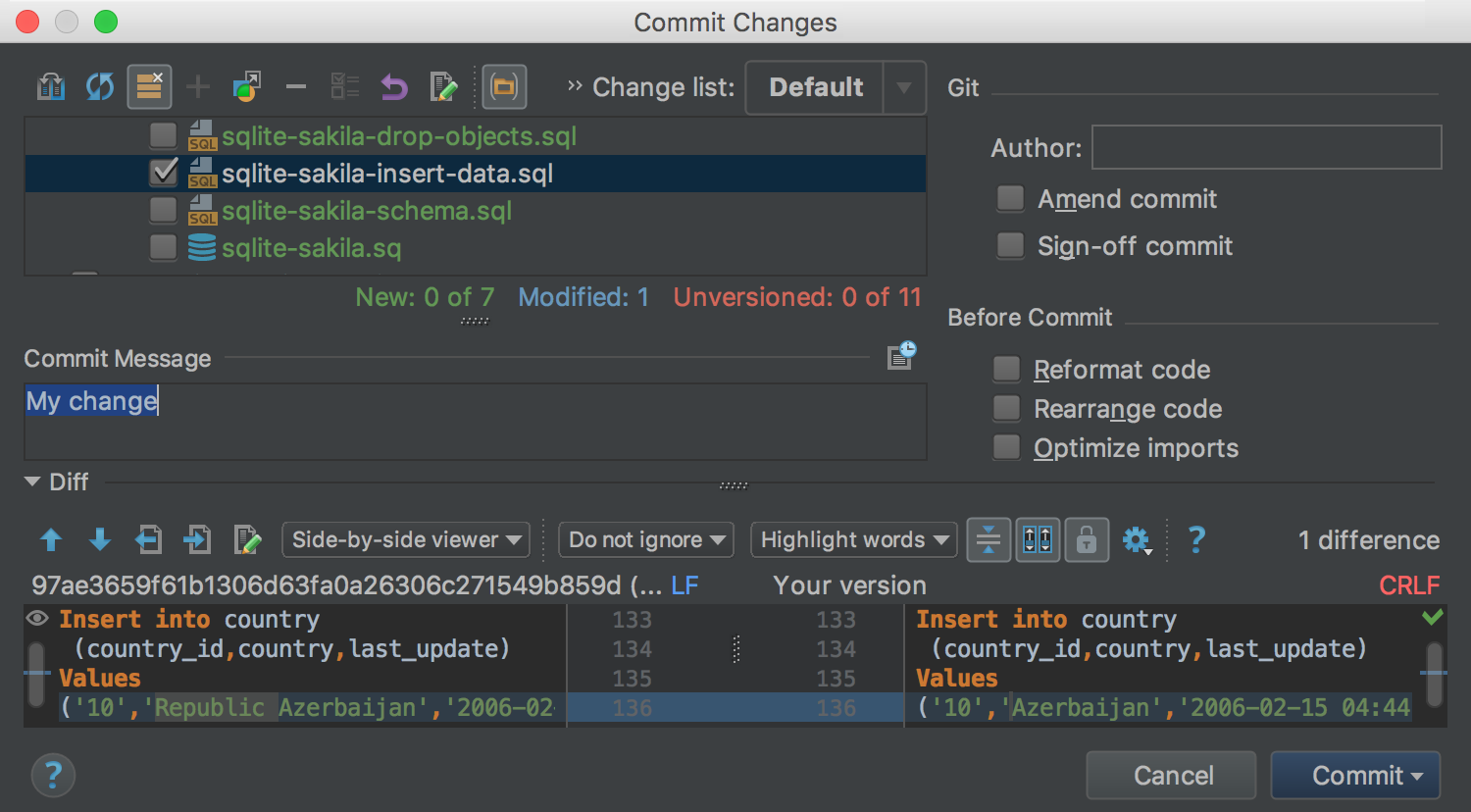The image size is (1471, 812).
Task: Go to previous difference arrow
Action: coord(51,539)
